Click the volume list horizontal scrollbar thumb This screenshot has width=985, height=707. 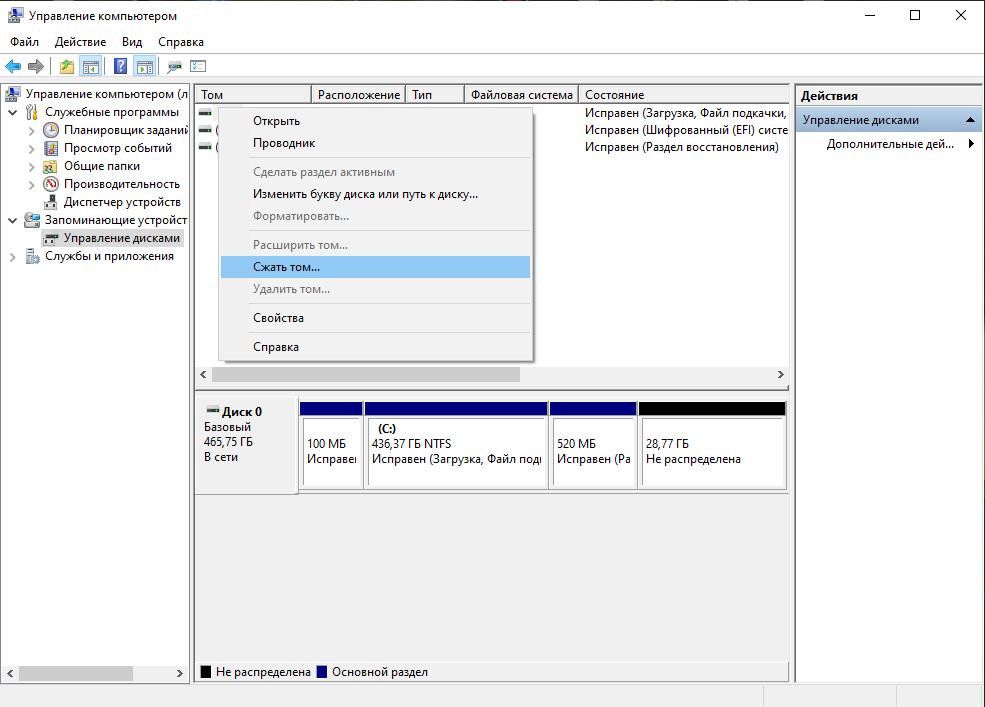(366, 375)
